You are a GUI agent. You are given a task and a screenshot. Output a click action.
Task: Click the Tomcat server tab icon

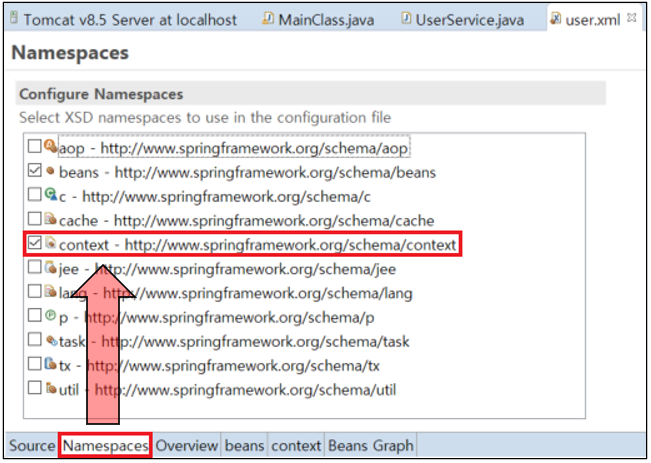pyautogui.click(x=15, y=18)
